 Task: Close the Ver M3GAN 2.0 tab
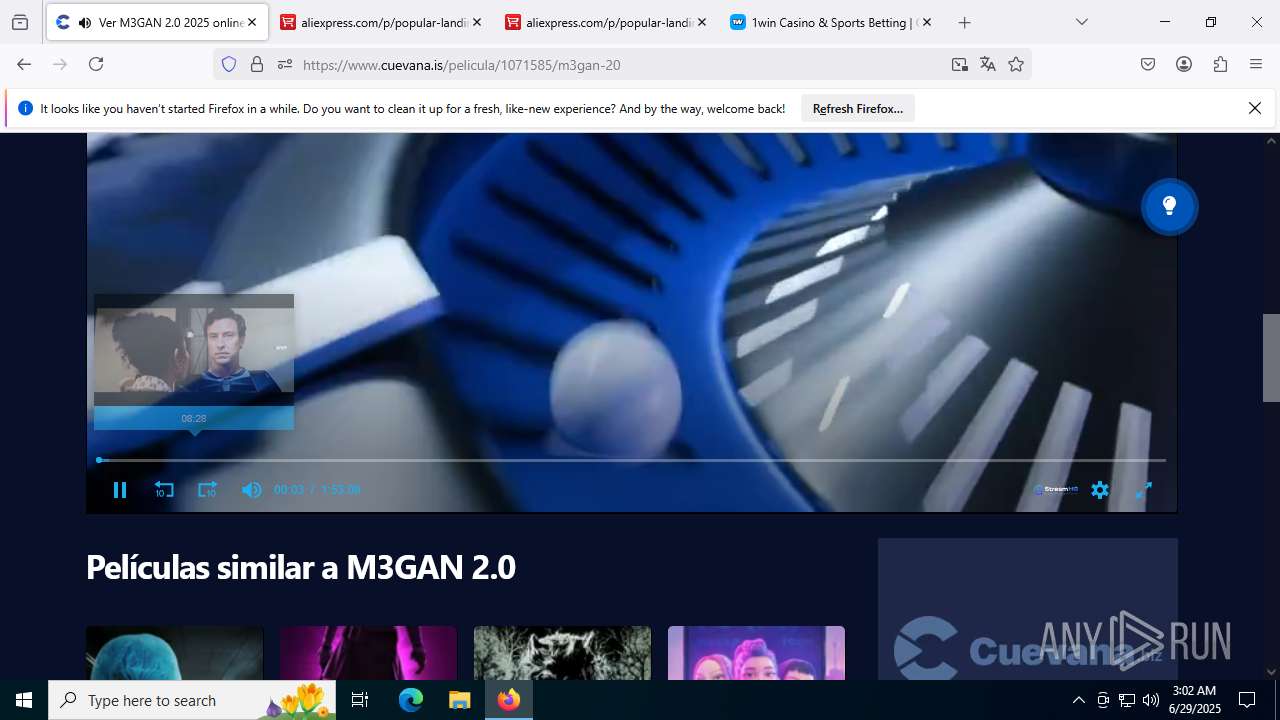tap(252, 22)
